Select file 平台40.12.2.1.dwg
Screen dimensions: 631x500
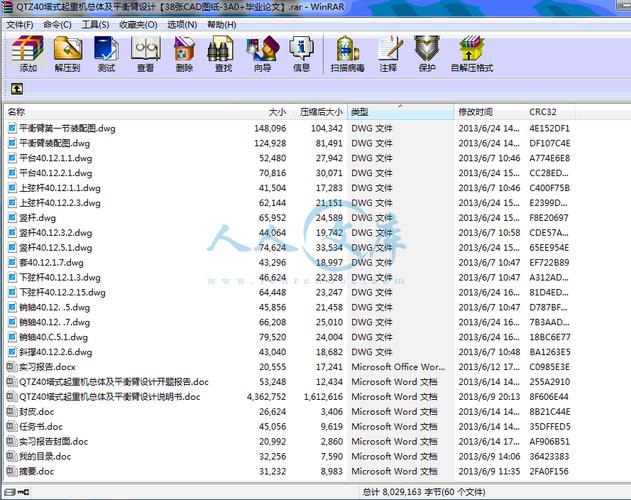tap(56, 173)
